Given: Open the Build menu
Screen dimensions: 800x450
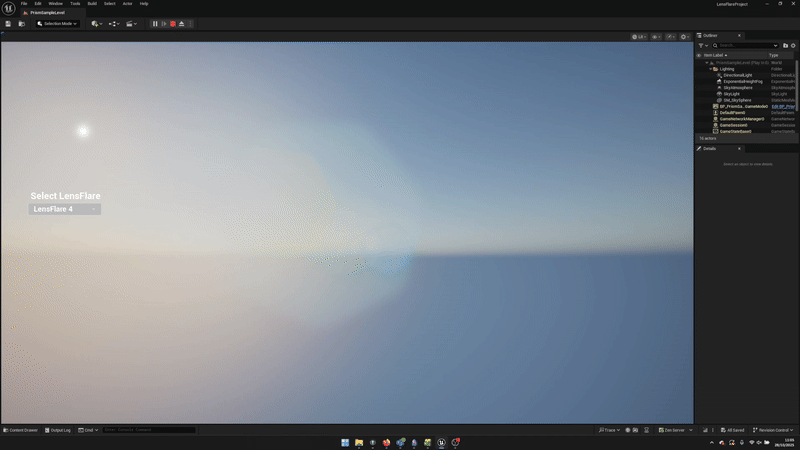Looking at the screenshot, I should [x=92, y=3].
